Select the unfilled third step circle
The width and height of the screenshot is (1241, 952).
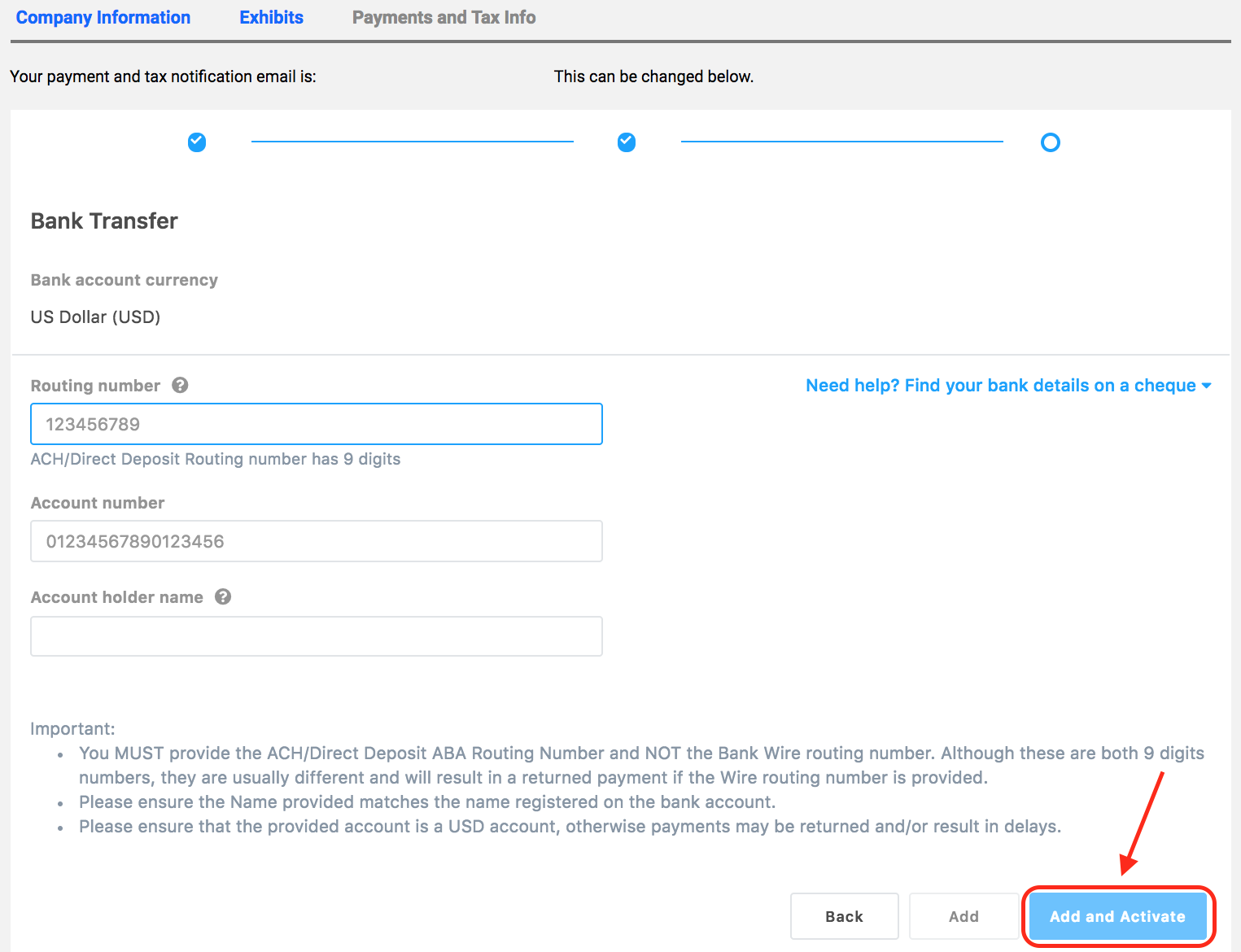point(1051,142)
